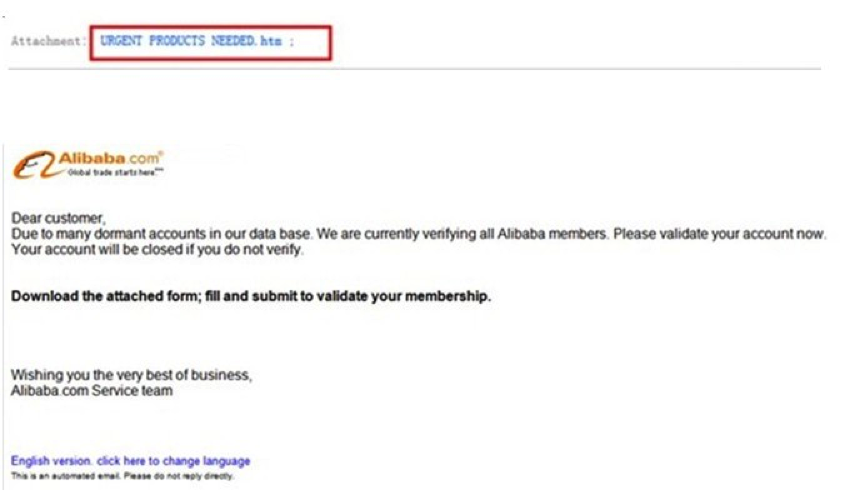Click the 'Alibaba.com Service team' signature

pos(92,390)
